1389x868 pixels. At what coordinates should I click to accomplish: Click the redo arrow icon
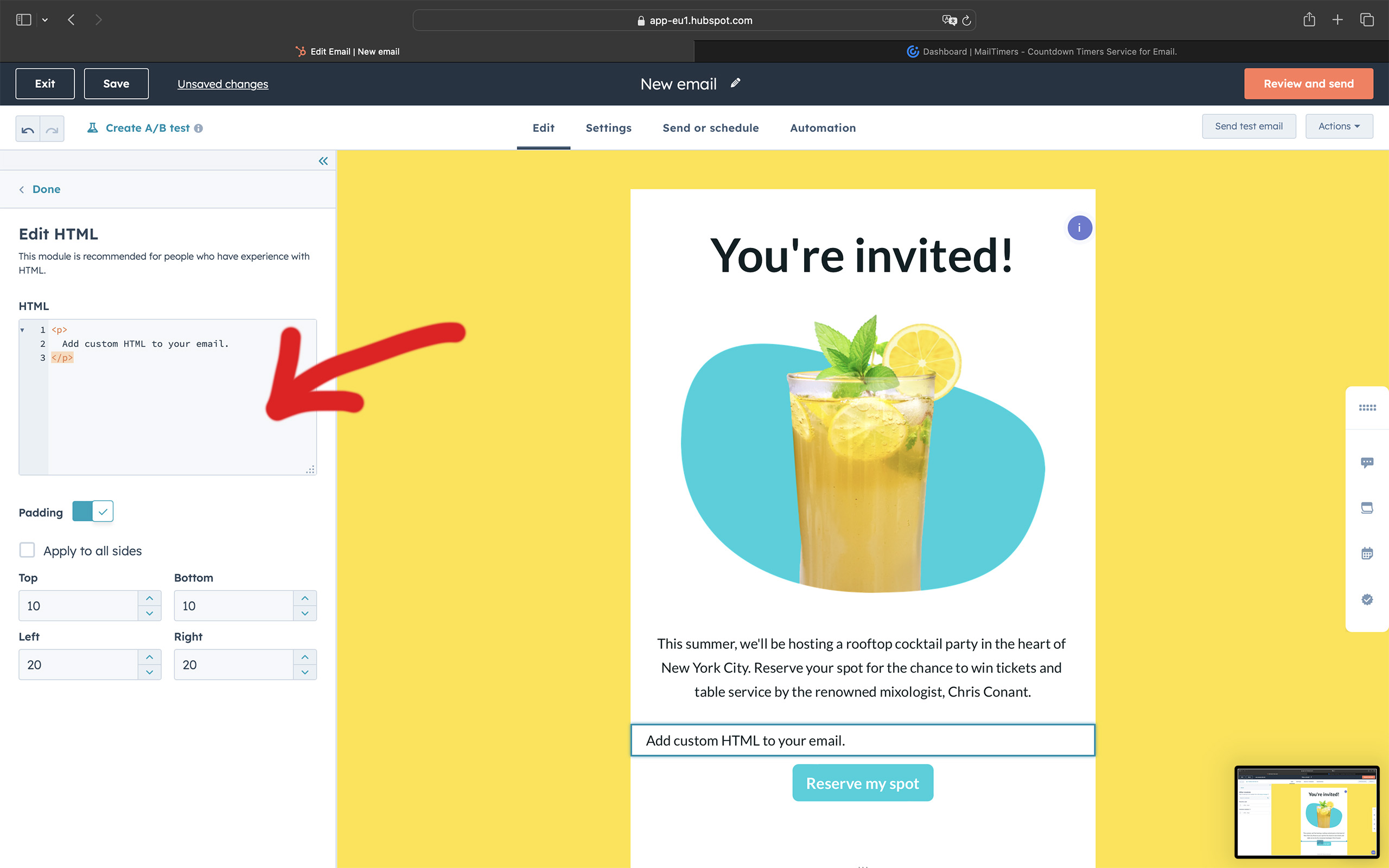tap(52, 129)
